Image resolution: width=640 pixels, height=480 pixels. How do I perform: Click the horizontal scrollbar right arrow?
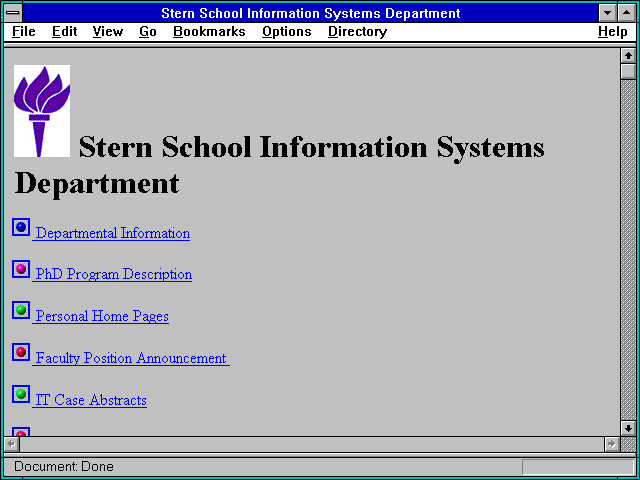[x=611, y=444]
